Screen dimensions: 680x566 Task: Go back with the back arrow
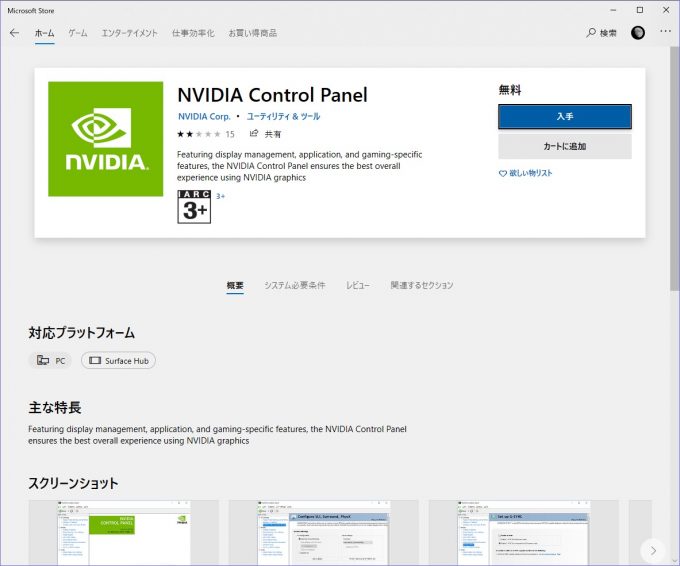click(x=14, y=33)
